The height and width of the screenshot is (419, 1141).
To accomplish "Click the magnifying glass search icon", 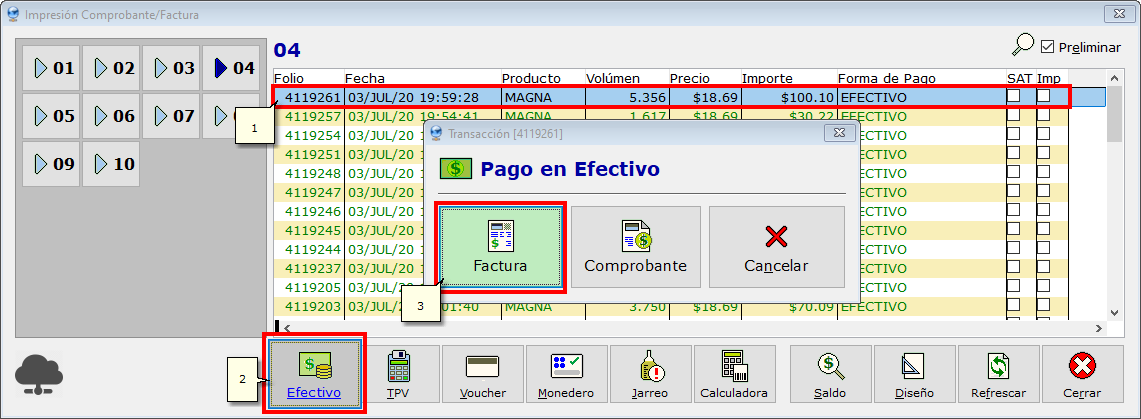I will 1022,45.
